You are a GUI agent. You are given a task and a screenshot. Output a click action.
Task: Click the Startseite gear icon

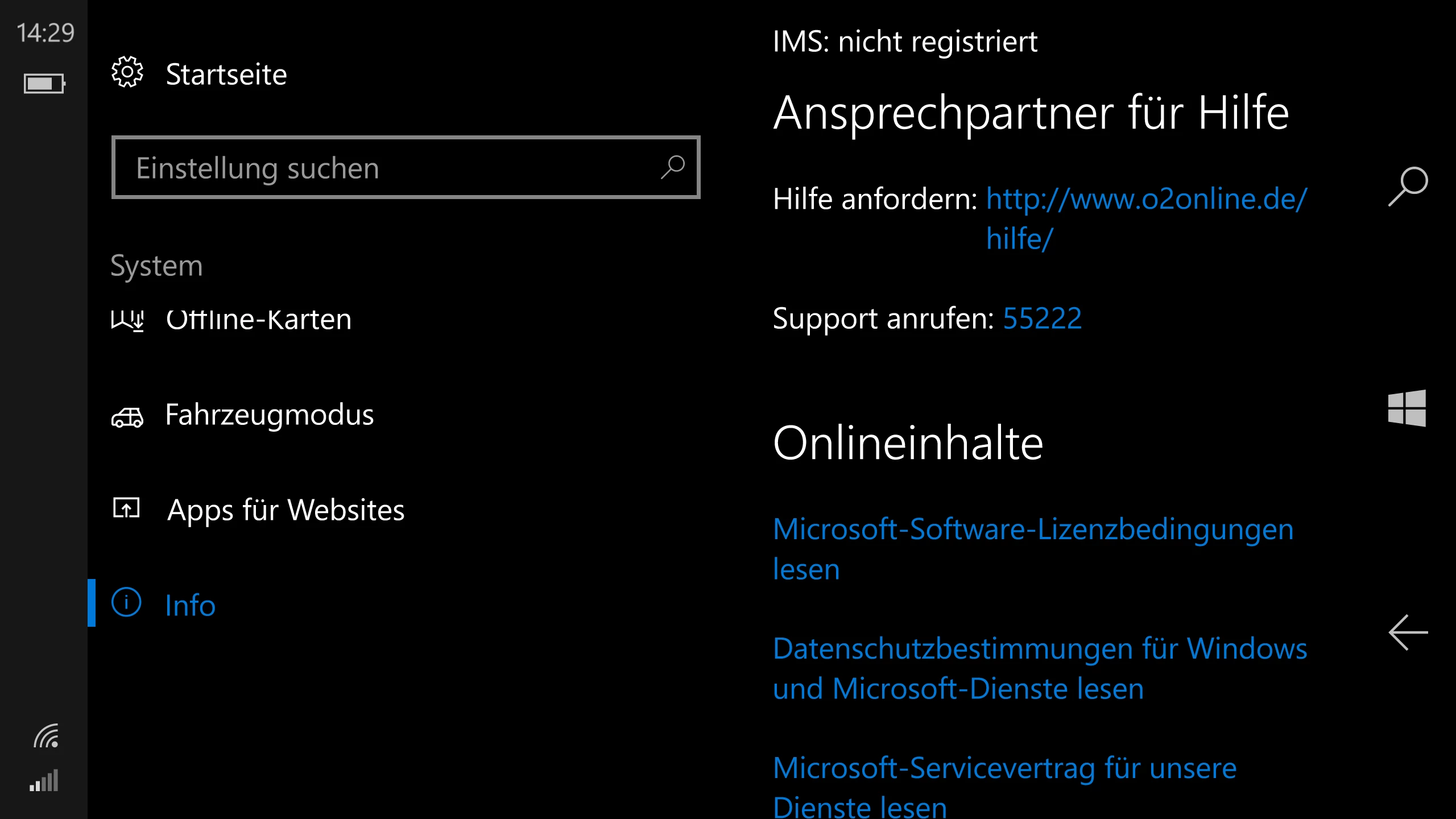pos(127,72)
